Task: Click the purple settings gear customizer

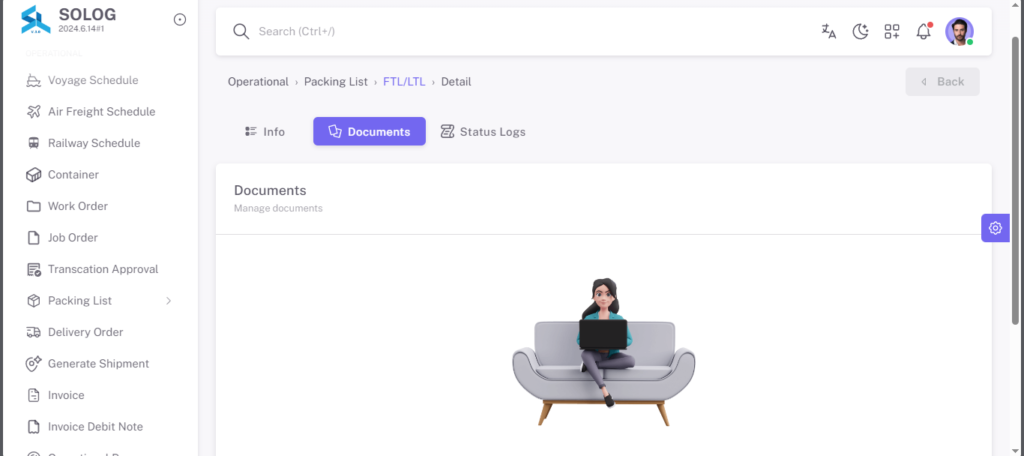Action: tap(995, 228)
